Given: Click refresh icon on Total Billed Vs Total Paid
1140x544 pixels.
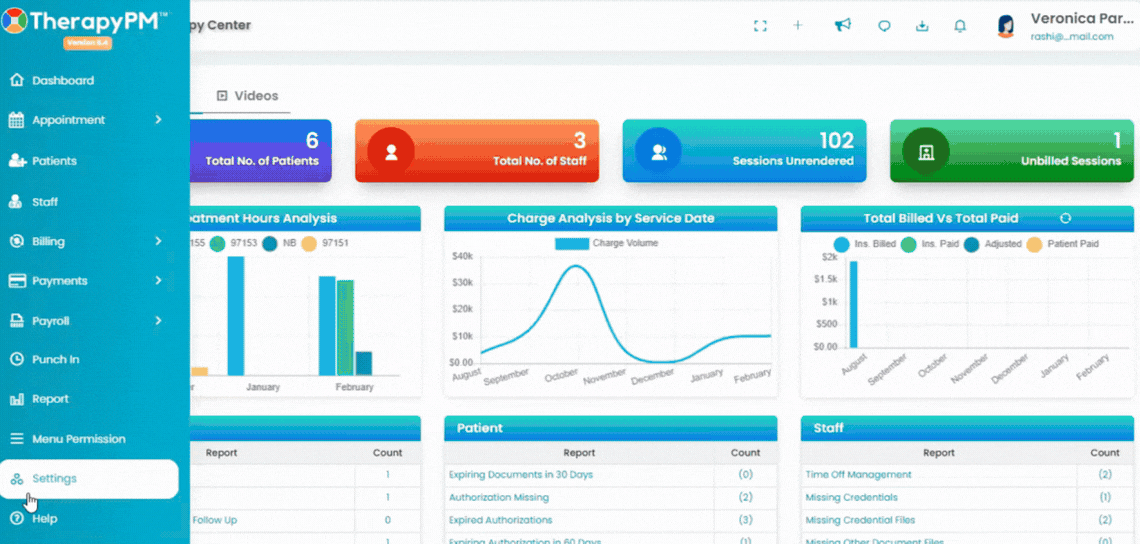Looking at the screenshot, I should click(x=1066, y=218).
